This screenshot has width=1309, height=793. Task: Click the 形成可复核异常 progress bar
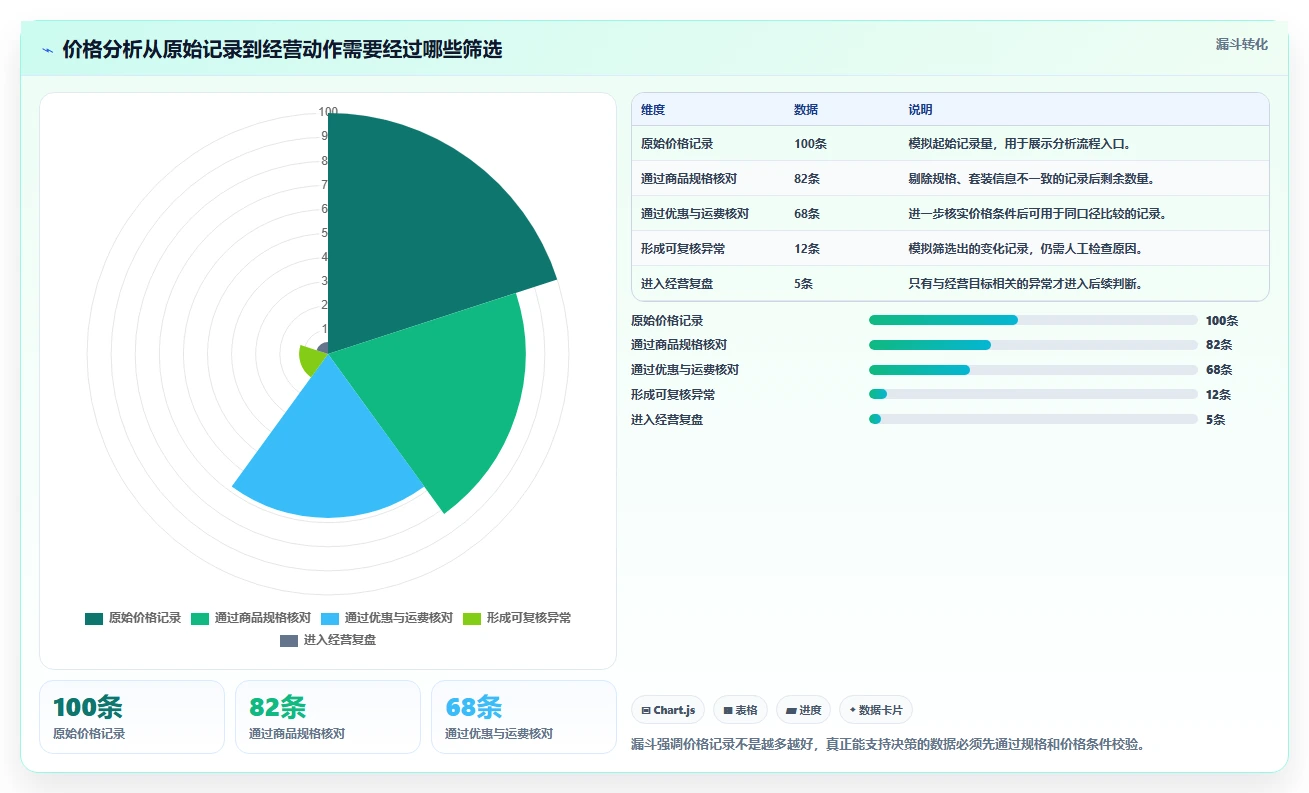point(1033,394)
